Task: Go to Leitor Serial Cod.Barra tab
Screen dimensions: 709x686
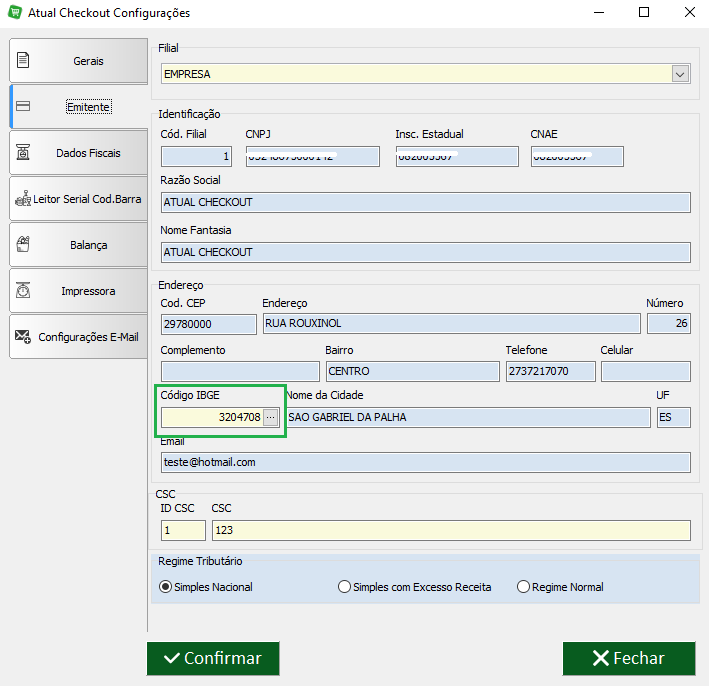Action: click(x=79, y=199)
